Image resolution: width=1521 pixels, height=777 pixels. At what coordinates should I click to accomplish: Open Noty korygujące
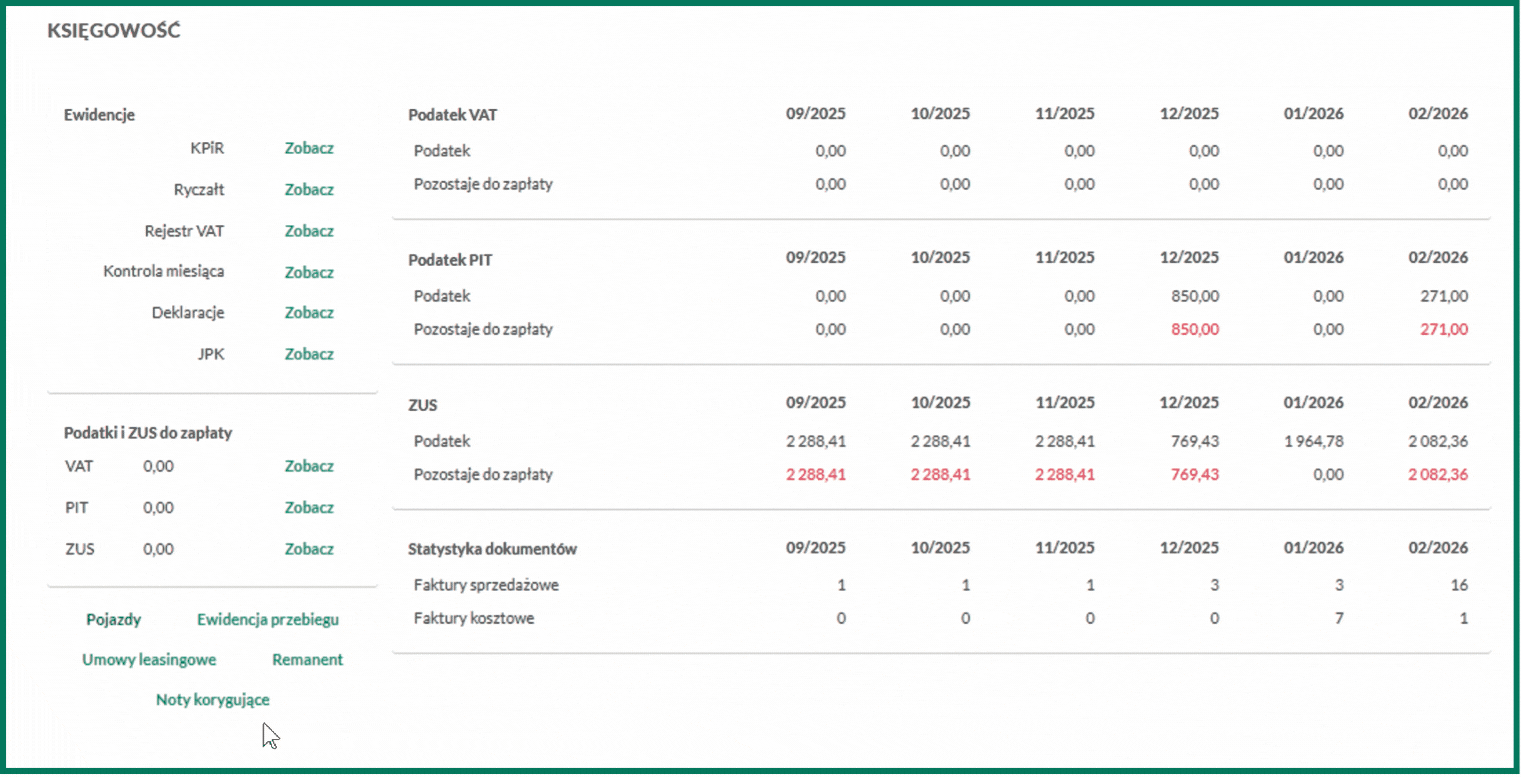click(213, 700)
